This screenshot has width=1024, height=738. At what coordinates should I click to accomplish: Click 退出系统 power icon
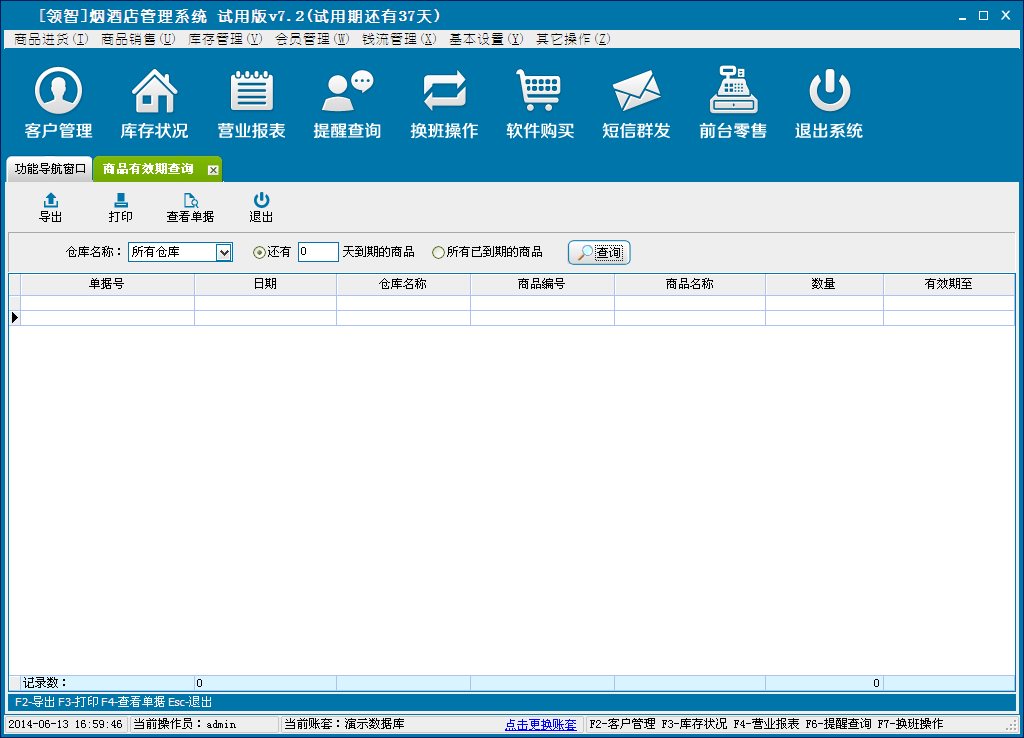(x=829, y=92)
